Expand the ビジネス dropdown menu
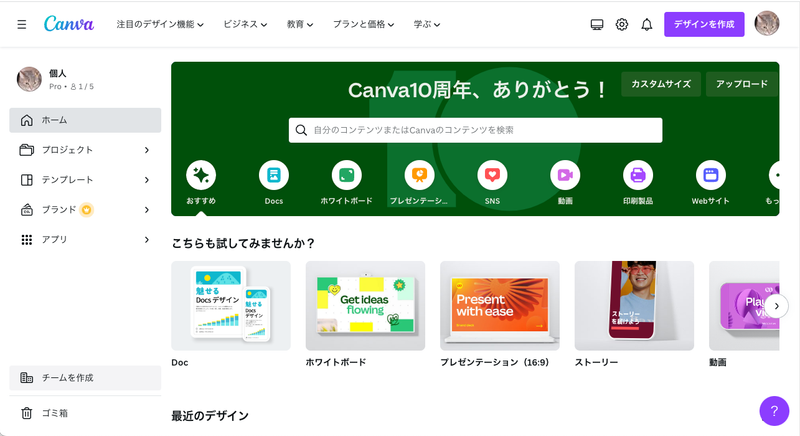Screen dimensions: 800x436 [245, 24]
